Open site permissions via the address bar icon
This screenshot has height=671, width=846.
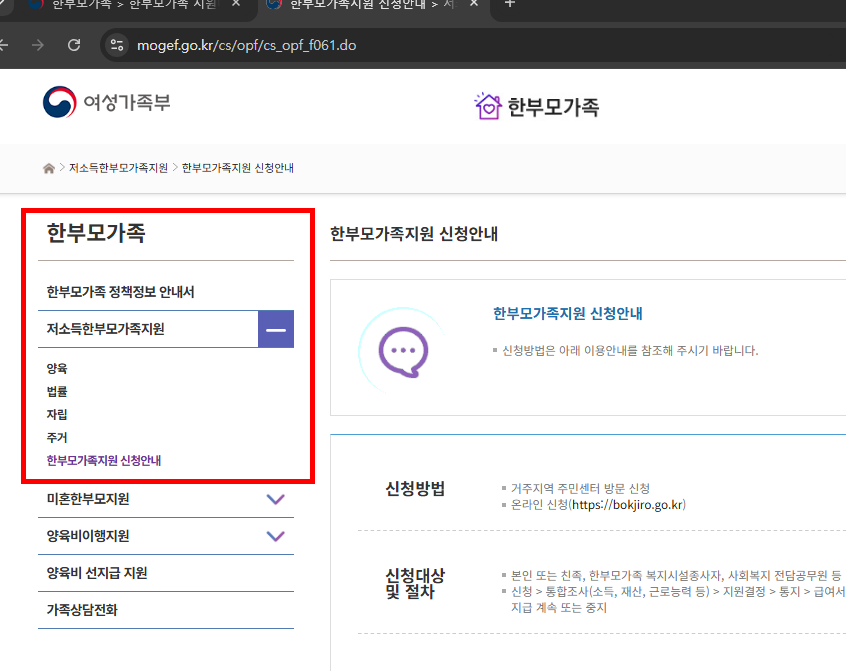115,45
